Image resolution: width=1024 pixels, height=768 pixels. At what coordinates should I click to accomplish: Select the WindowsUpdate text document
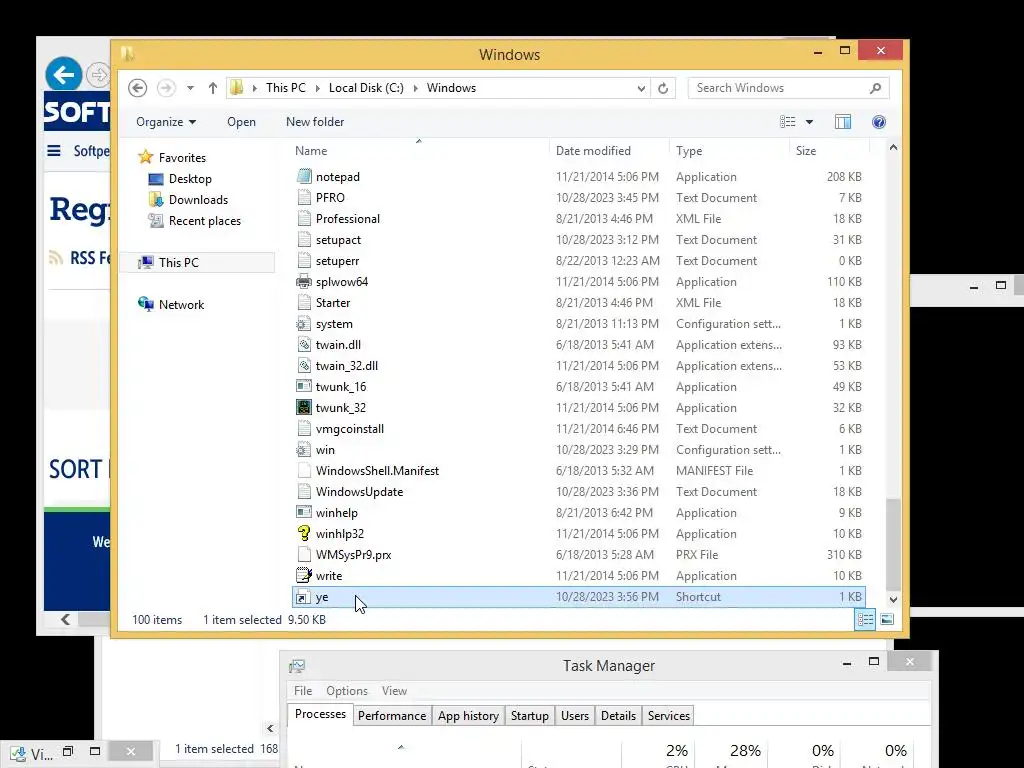(578, 492)
